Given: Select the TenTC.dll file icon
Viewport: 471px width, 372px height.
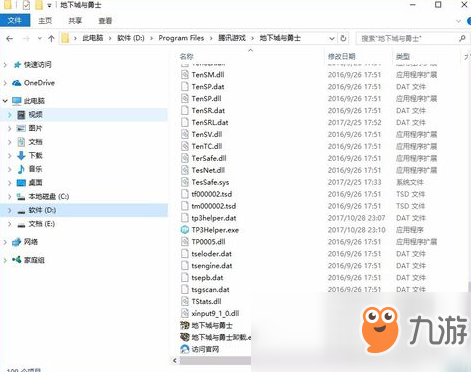Looking at the screenshot, I should tap(185, 146).
